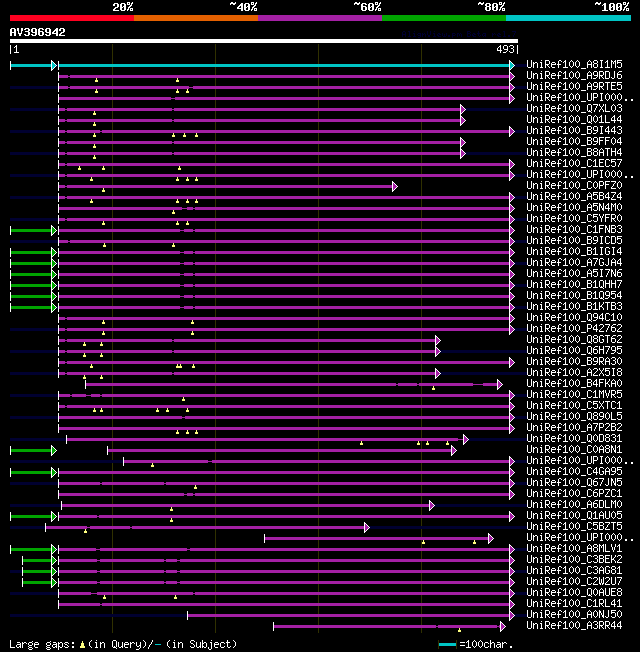Go to the UniRef100_B9RA30 hit
This screenshot has width=640, height=652.
pyautogui.click(x=574, y=362)
